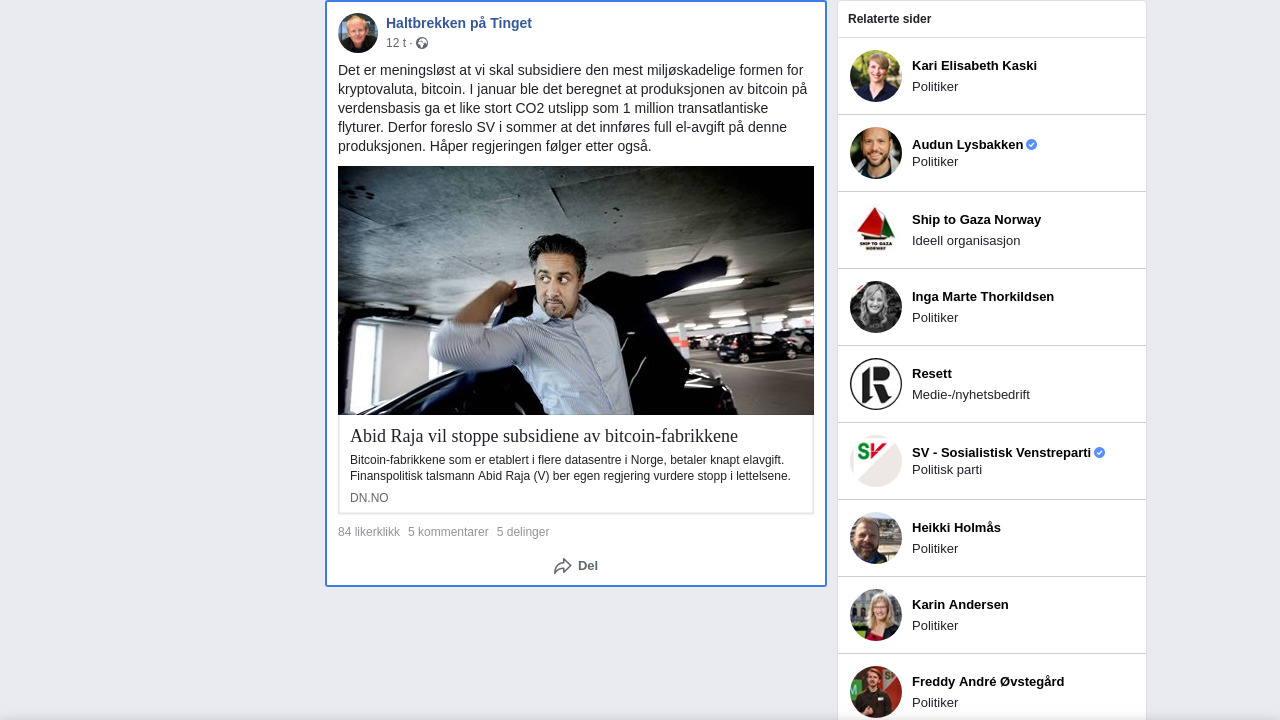View the 84 likerklikk count

(x=369, y=532)
